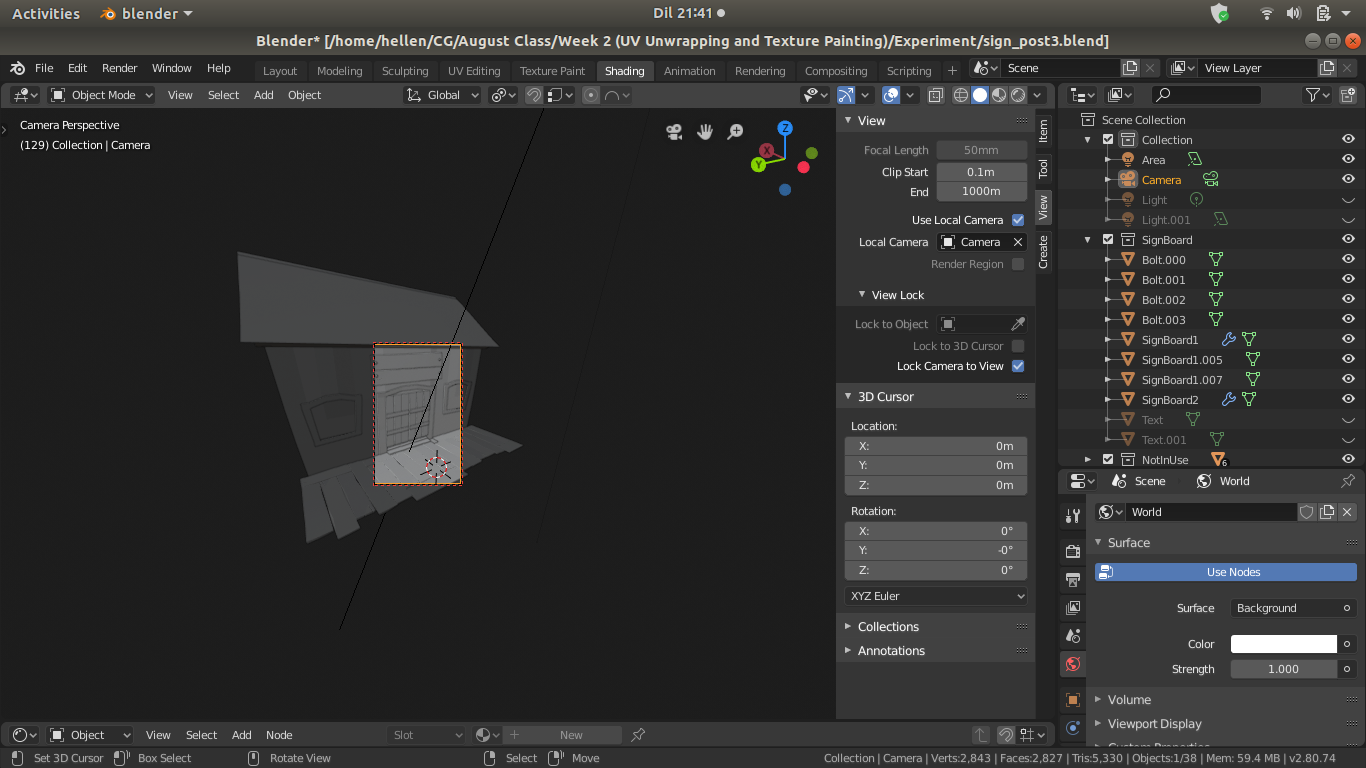The width and height of the screenshot is (1366, 768).
Task: Click Strength 1.000 slider field
Action: tap(1284, 669)
